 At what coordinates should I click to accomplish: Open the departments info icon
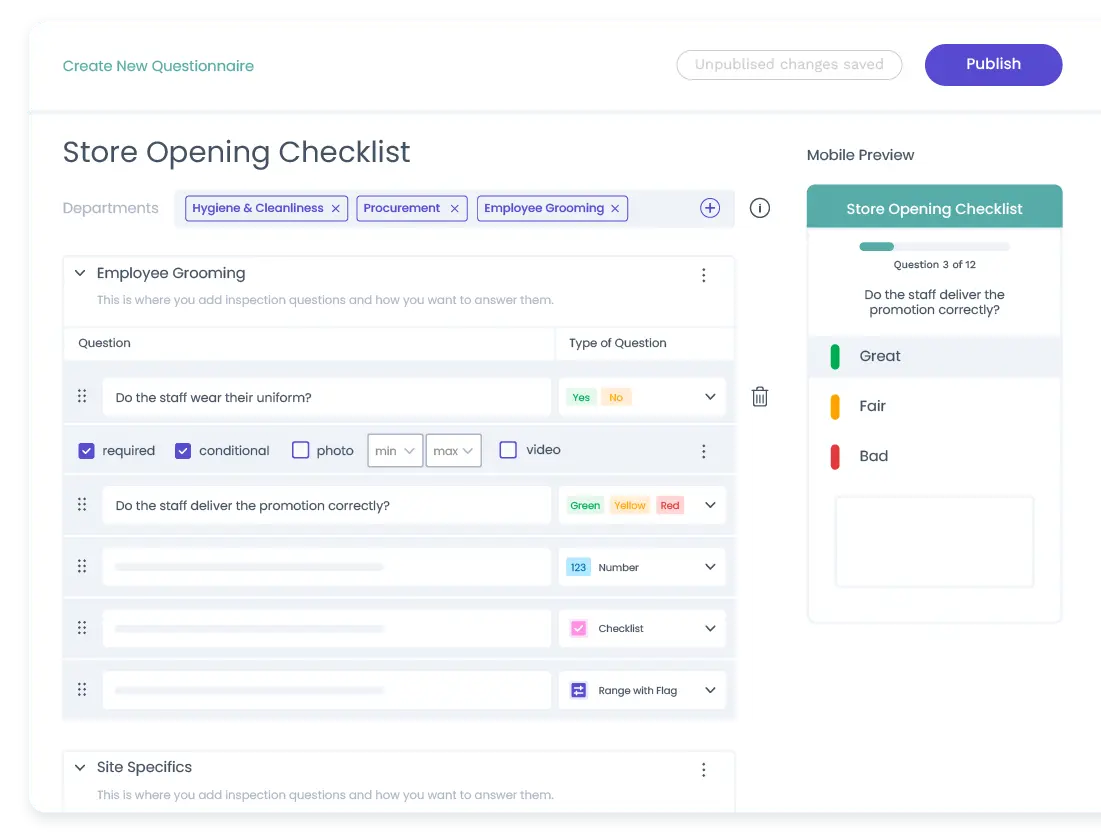[x=760, y=208]
